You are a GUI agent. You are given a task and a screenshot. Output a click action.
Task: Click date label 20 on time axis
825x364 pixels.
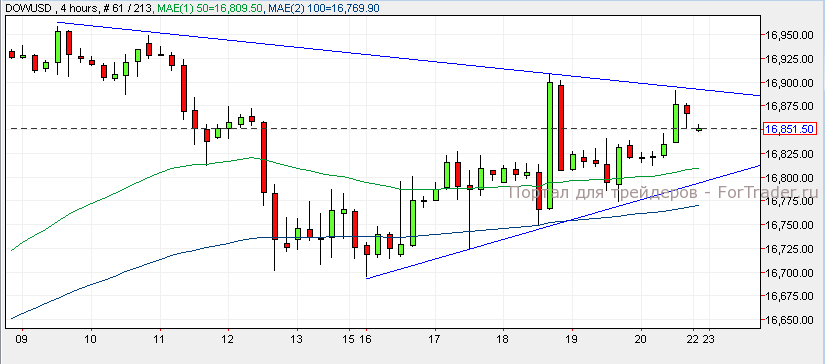coord(640,340)
